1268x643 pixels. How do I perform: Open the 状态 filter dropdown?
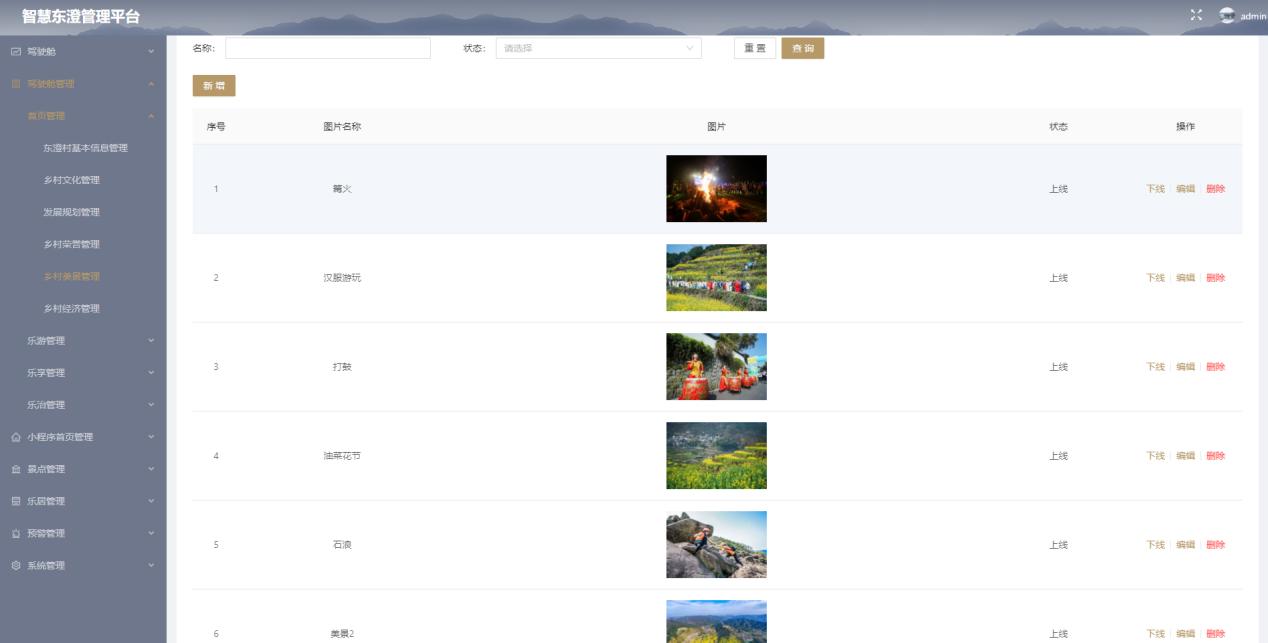(x=598, y=48)
